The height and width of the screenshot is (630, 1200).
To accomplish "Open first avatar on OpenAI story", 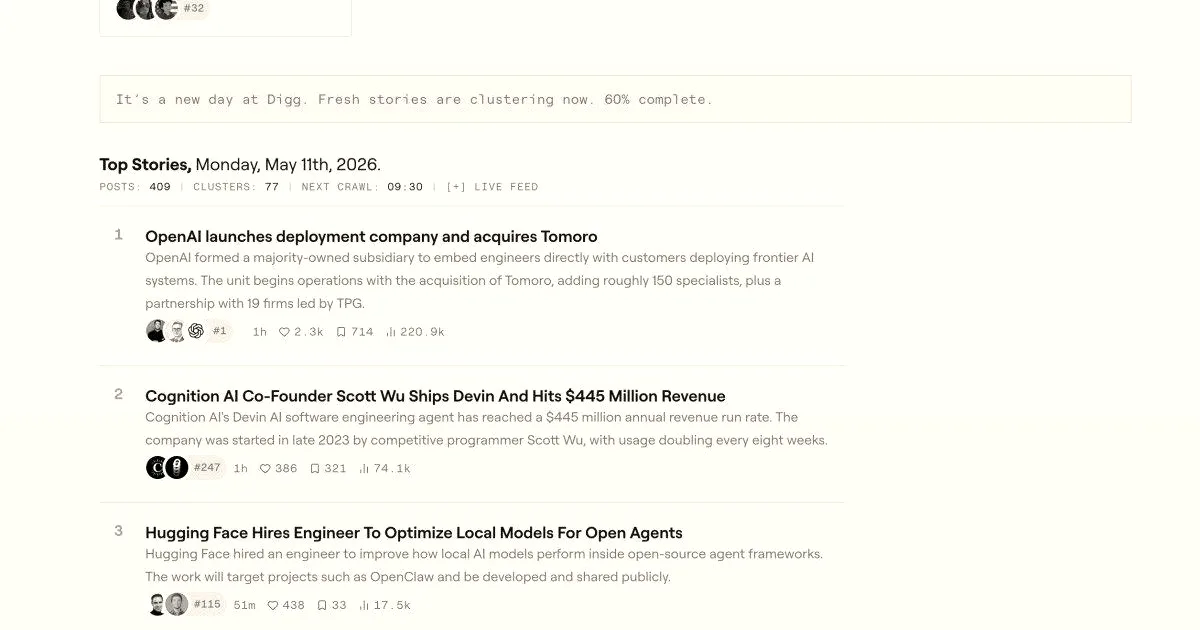I will [x=157, y=331].
